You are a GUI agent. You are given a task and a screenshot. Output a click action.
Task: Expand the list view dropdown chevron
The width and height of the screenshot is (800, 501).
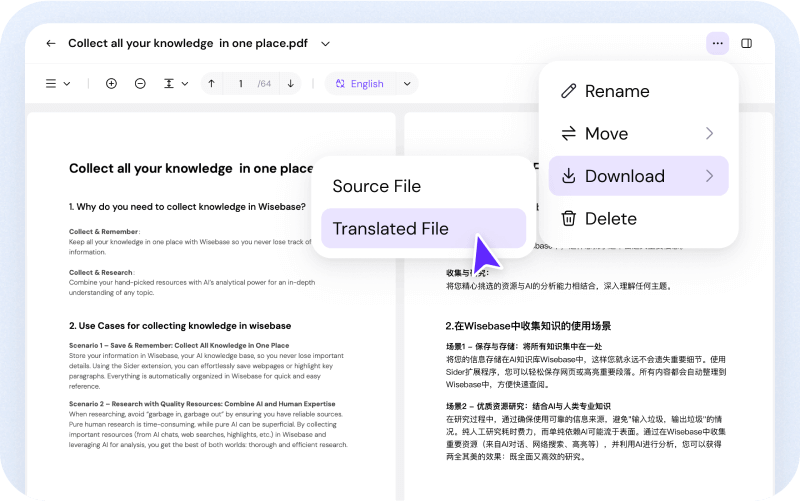[67, 84]
